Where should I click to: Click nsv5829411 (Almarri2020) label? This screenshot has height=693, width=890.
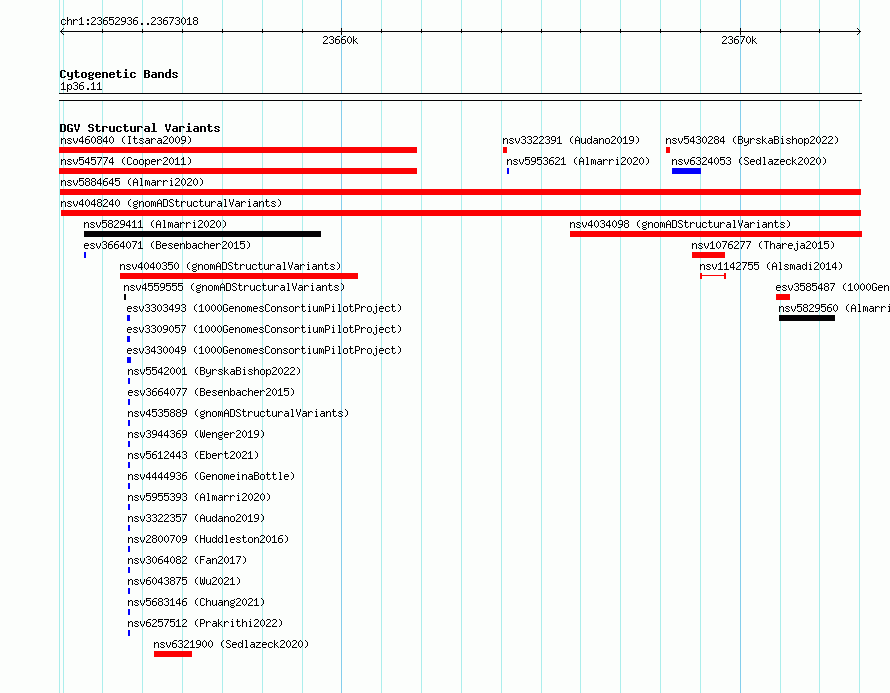[155, 224]
